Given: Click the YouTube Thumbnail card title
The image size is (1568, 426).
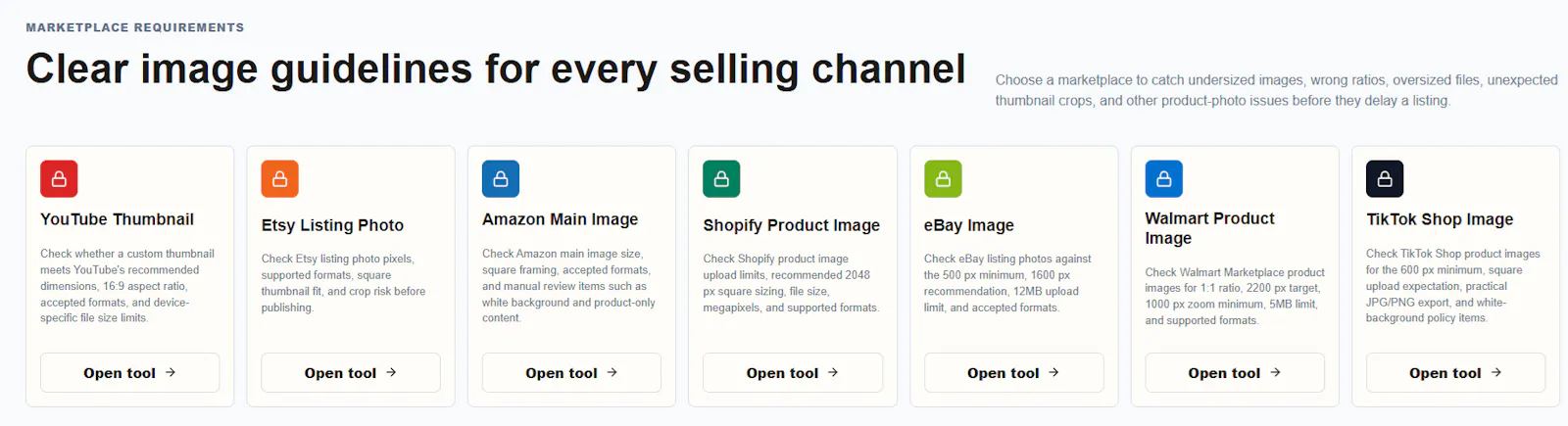Looking at the screenshot, I should tap(117, 219).
